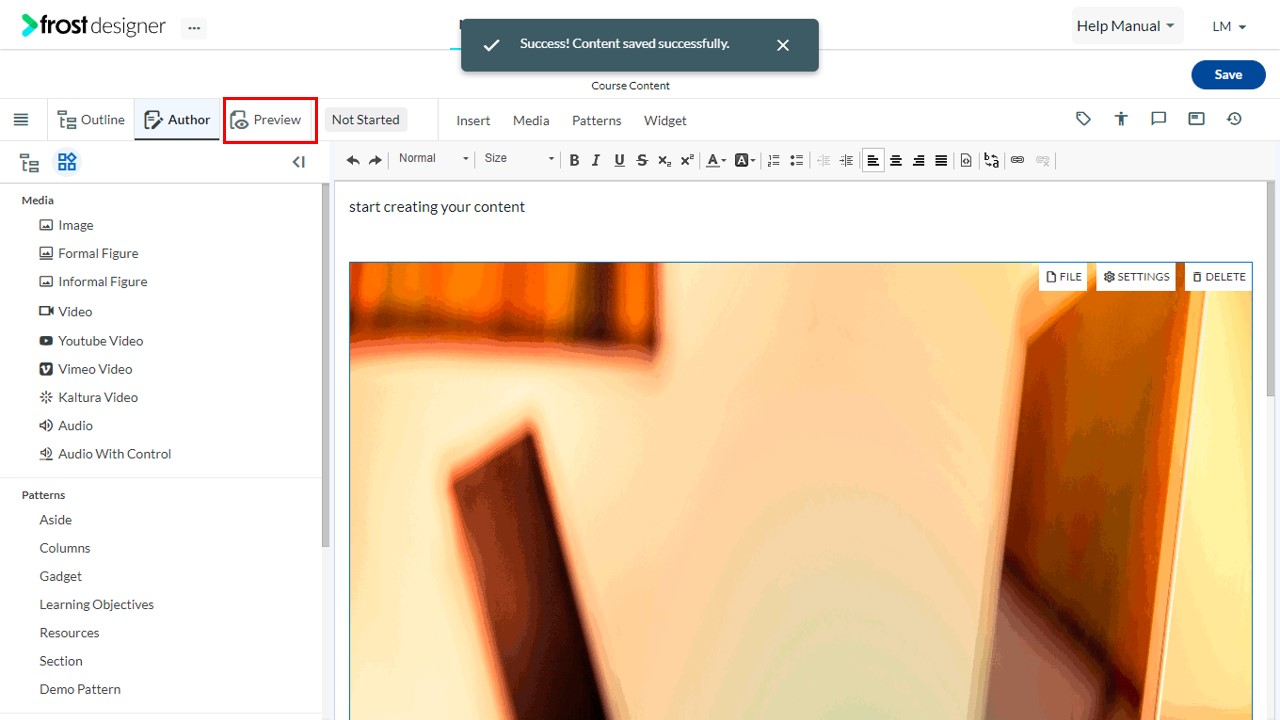Open the comments icon

click(x=1159, y=119)
